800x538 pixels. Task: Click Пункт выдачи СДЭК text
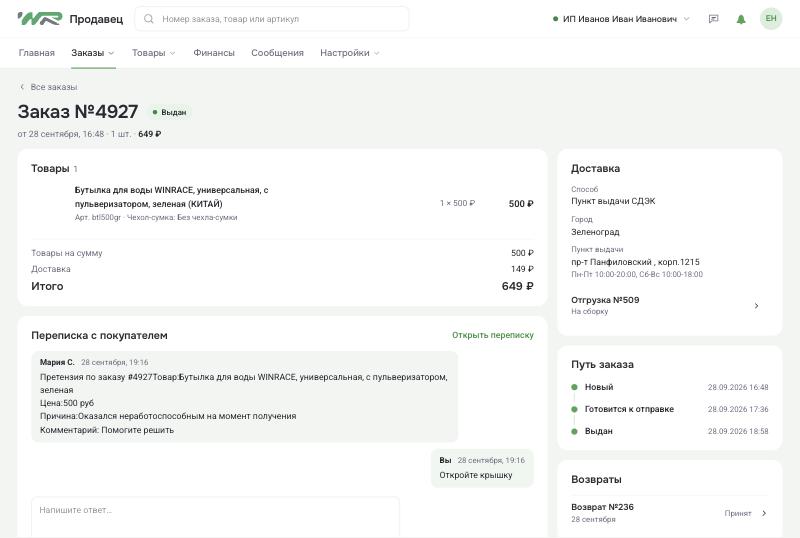click(x=613, y=201)
